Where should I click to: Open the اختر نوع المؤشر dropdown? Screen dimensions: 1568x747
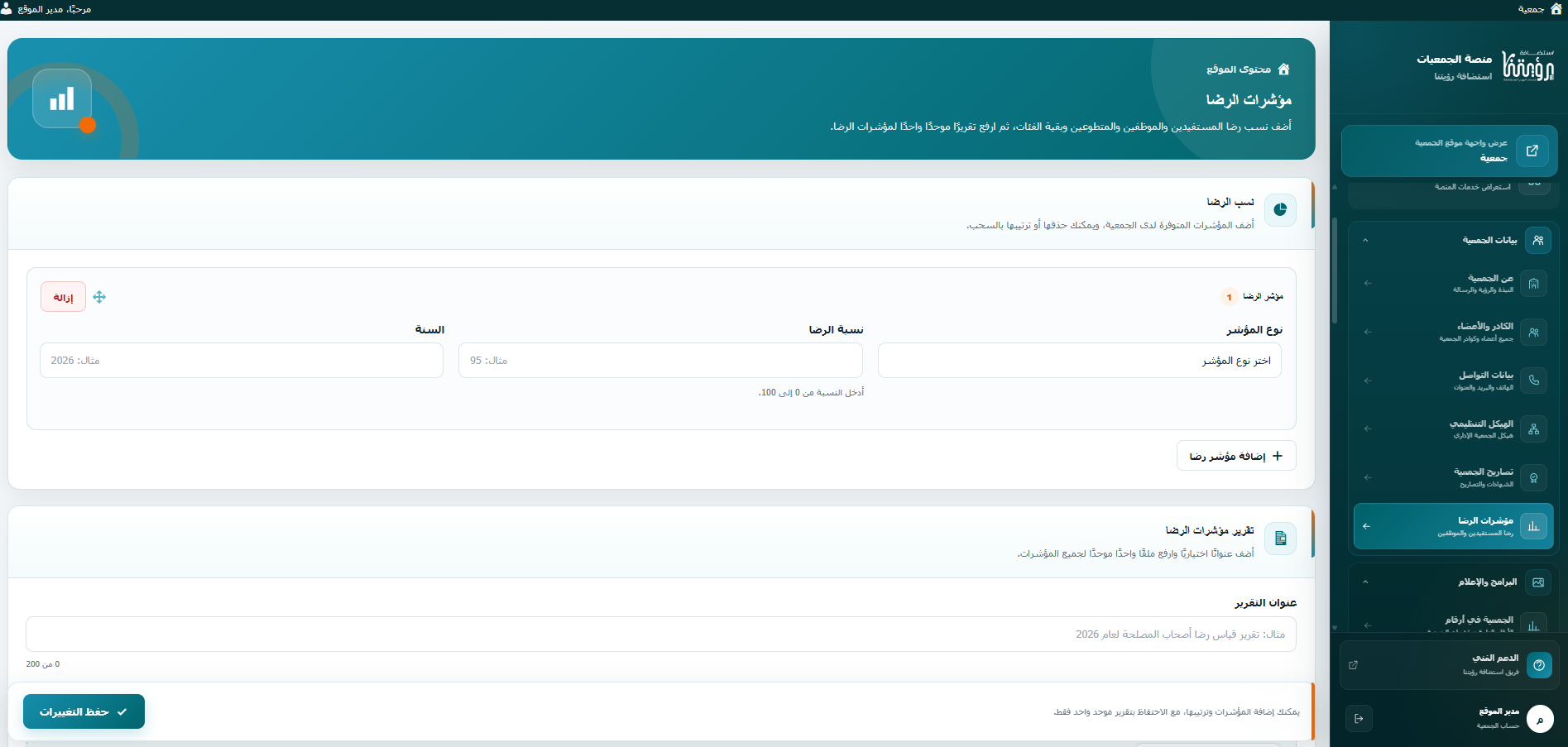point(1079,361)
